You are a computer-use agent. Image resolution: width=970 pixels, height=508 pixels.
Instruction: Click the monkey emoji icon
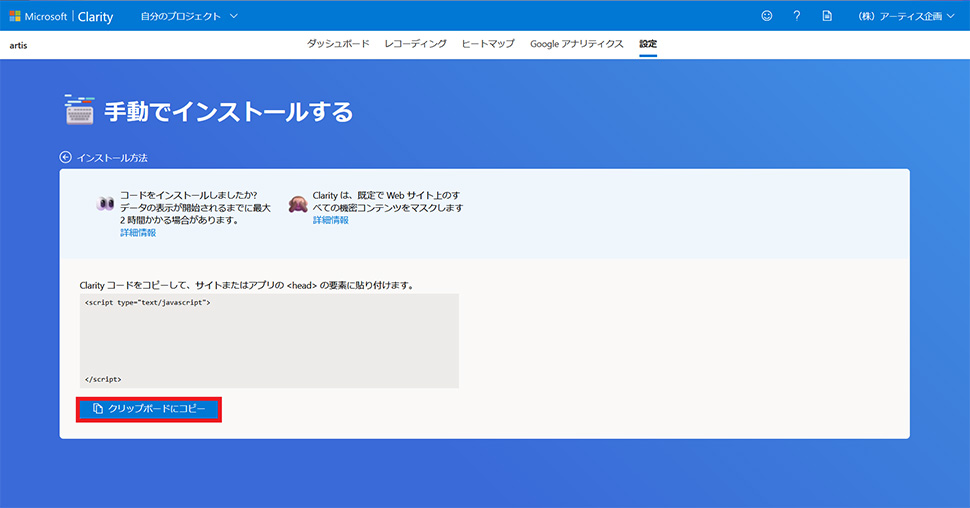tap(298, 204)
